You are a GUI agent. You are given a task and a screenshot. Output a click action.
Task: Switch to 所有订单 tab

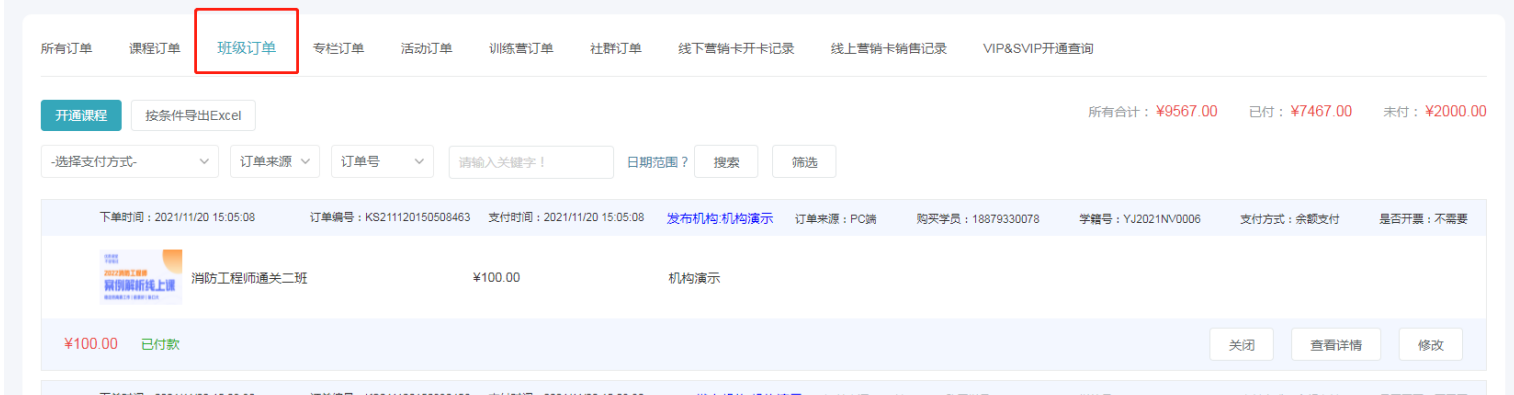point(66,48)
